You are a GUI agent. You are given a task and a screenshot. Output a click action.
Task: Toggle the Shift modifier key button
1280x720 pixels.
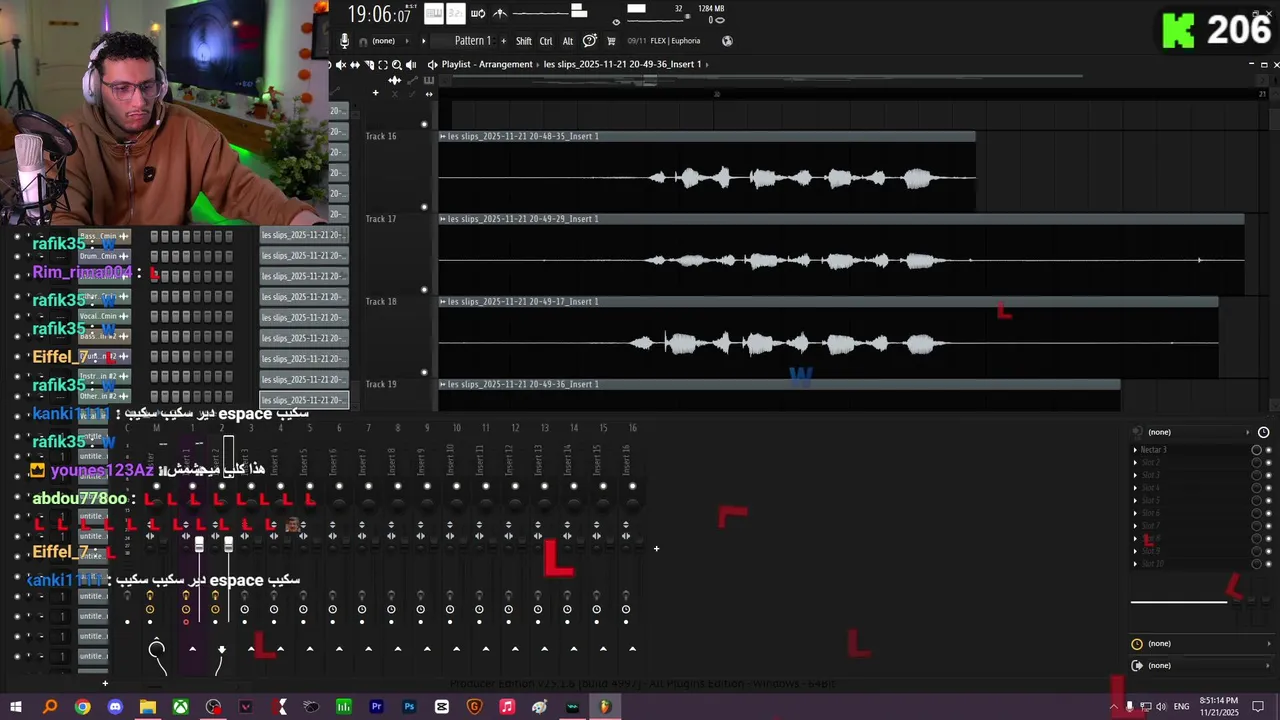point(524,41)
